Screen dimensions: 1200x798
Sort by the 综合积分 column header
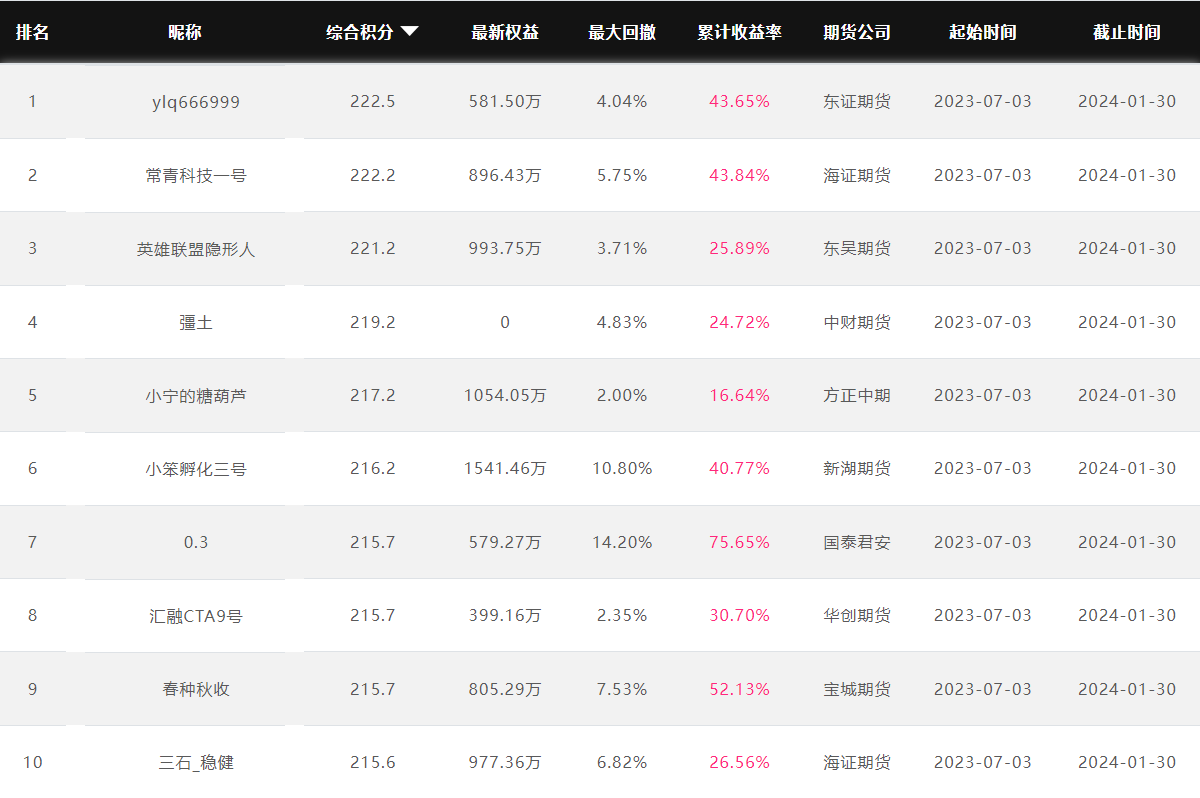(360, 32)
